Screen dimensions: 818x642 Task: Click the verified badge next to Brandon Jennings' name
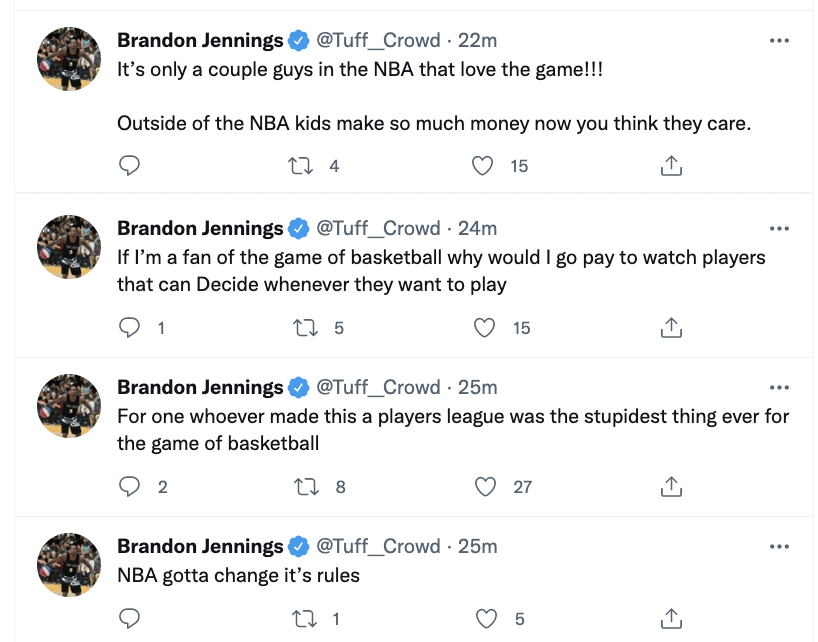click(x=296, y=40)
